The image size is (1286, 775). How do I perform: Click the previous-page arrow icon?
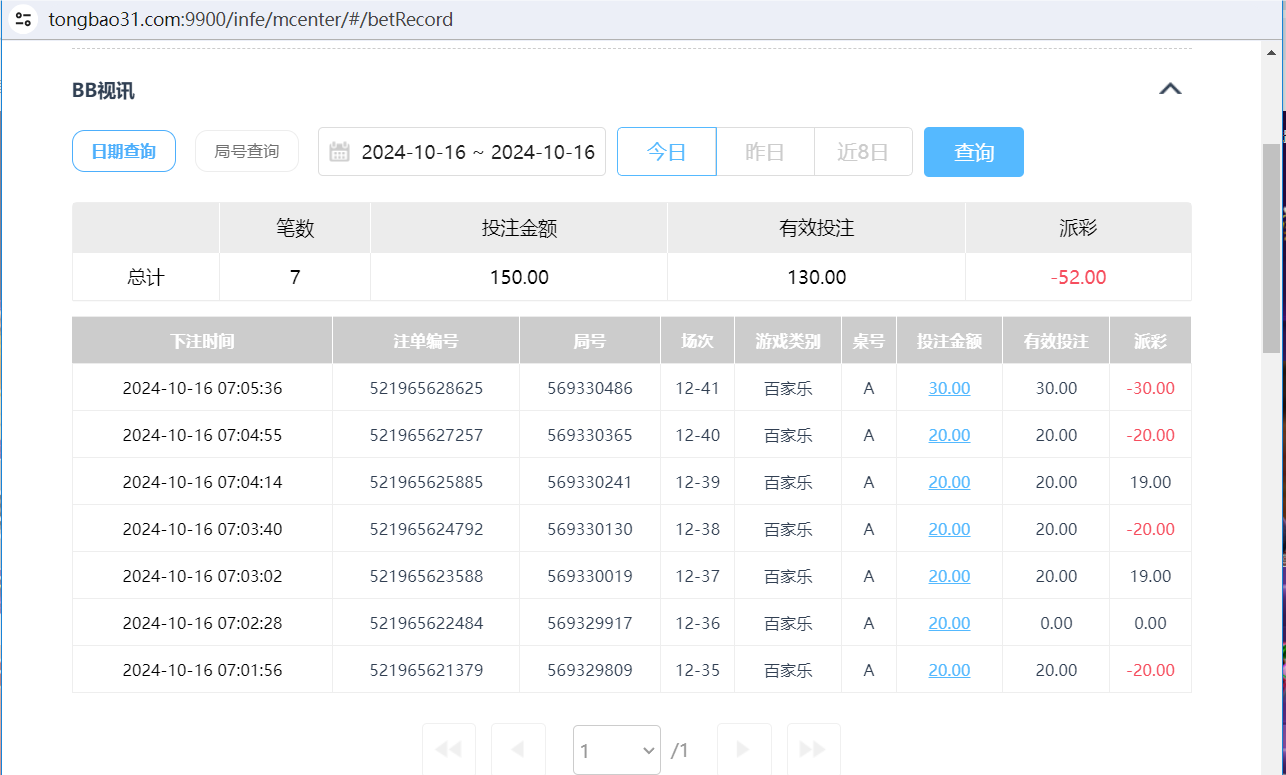pyautogui.click(x=518, y=749)
